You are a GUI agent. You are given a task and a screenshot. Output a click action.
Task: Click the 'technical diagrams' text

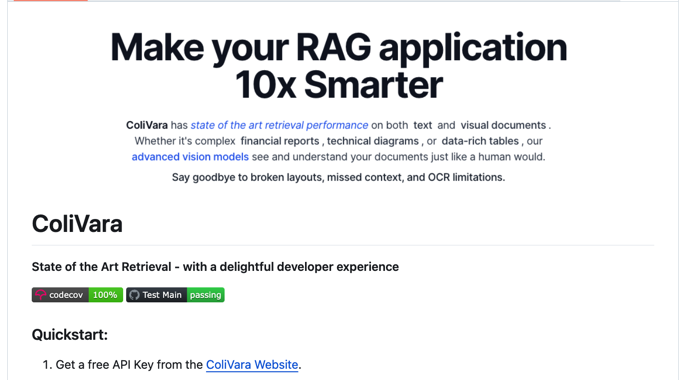click(x=373, y=141)
